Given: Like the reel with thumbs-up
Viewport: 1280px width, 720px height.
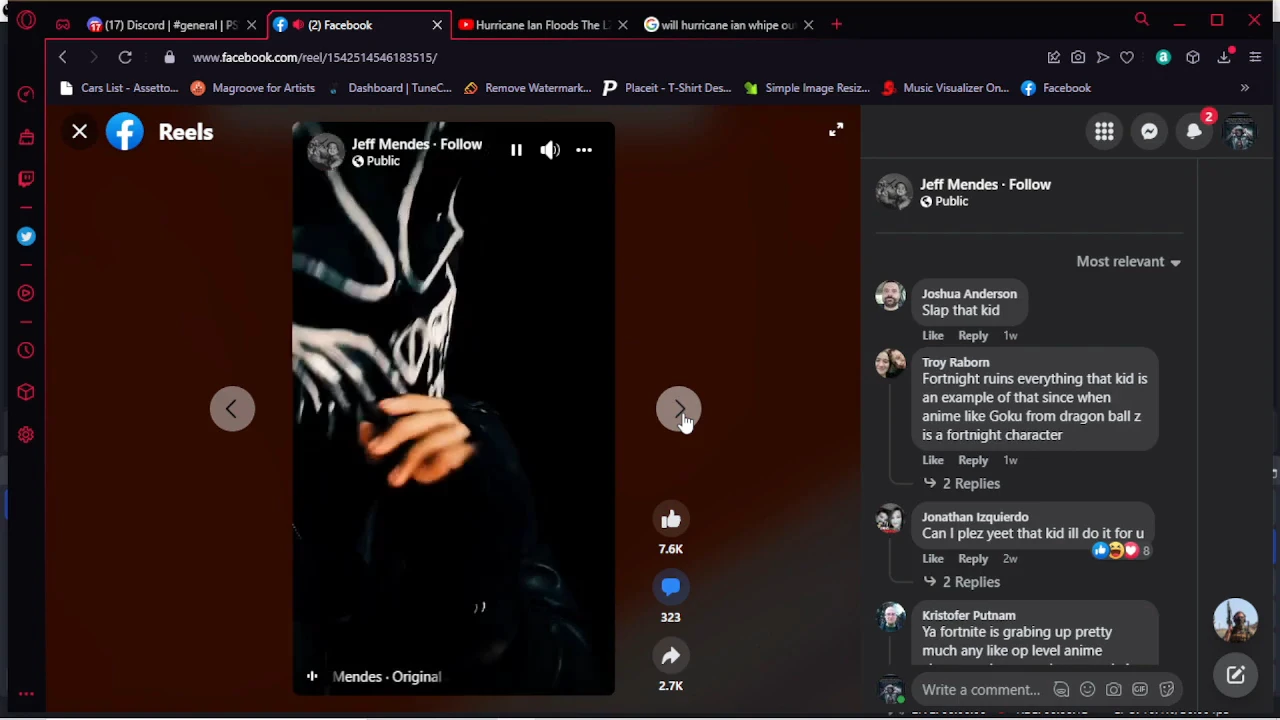Looking at the screenshot, I should (670, 519).
